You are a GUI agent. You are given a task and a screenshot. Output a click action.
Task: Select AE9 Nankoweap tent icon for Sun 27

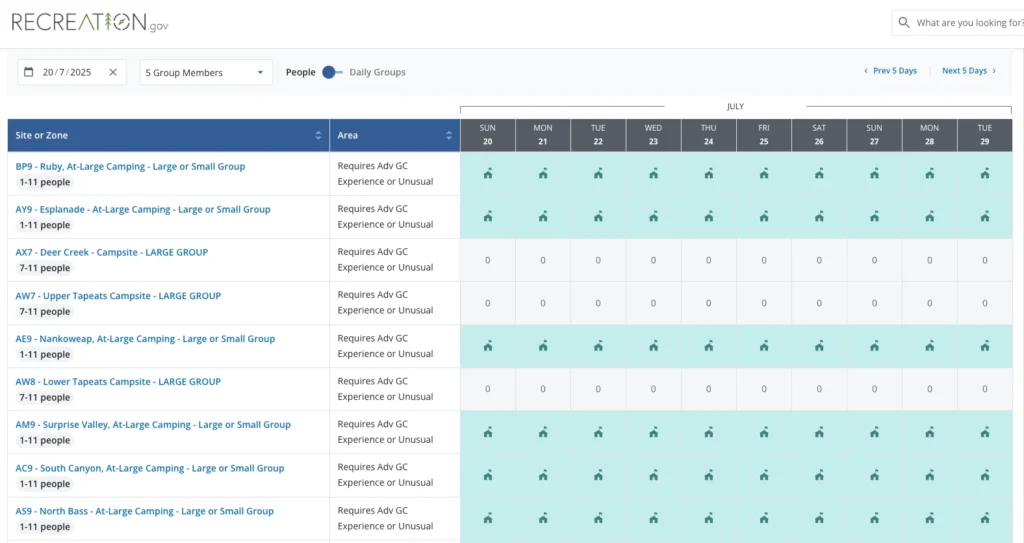click(x=874, y=346)
